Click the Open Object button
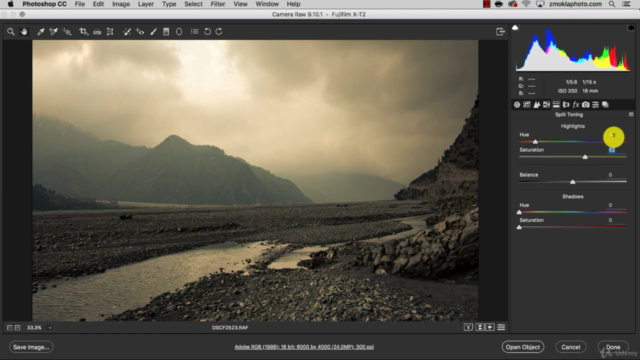 tap(523, 347)
